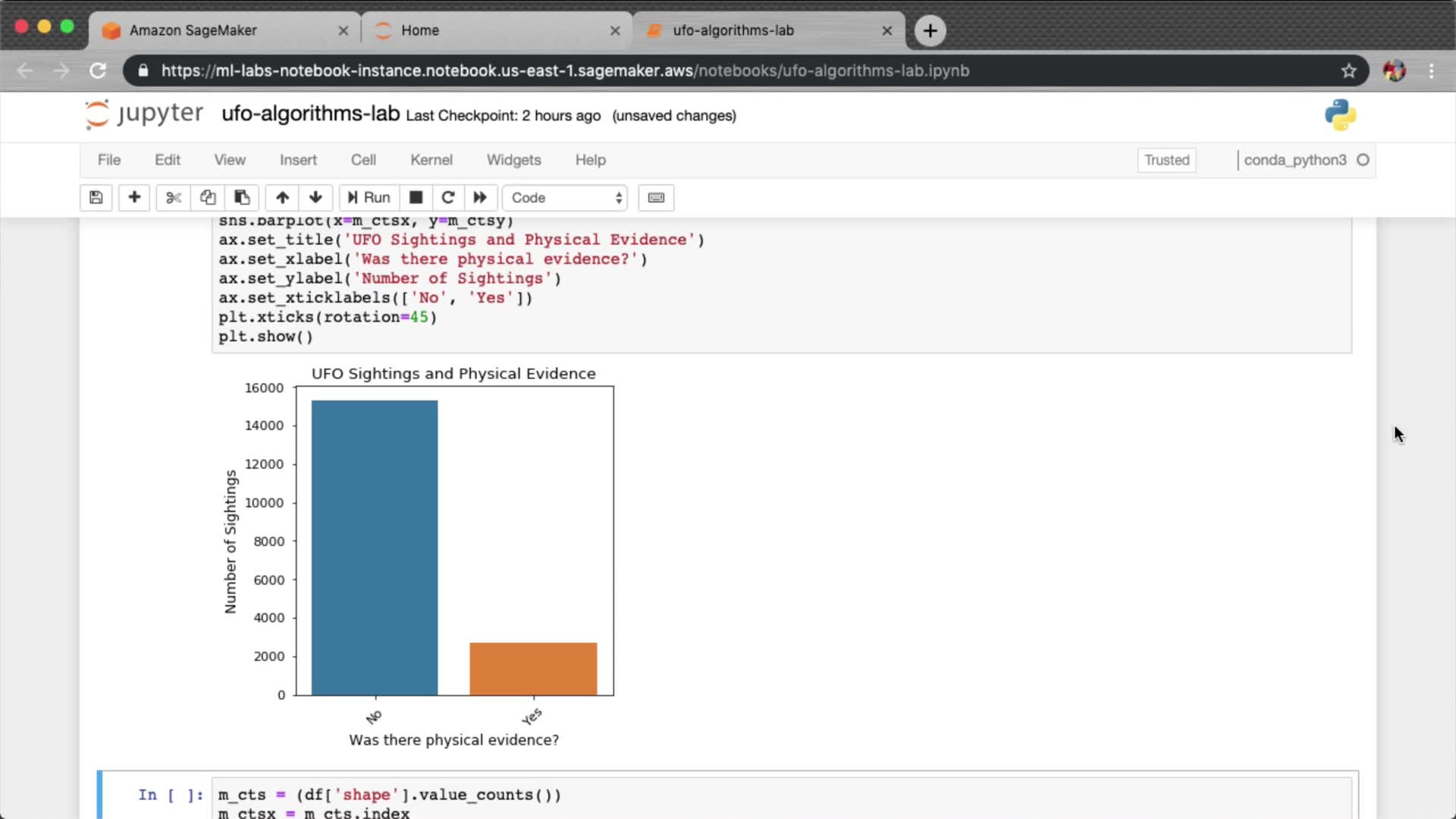Paste cells below using the clipboard icon

coord(242,198)
